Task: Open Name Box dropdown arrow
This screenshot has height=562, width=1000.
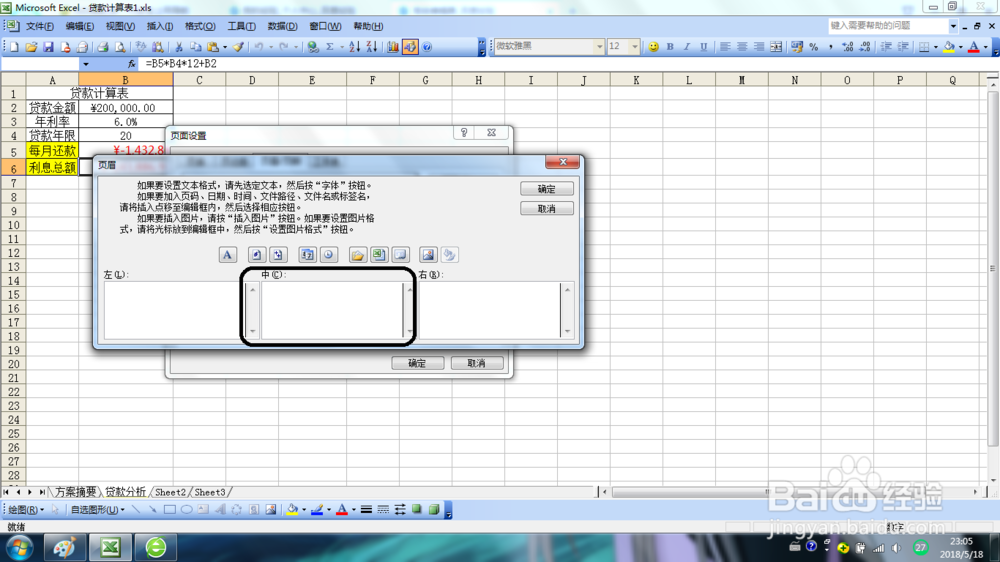Action: 85,64
